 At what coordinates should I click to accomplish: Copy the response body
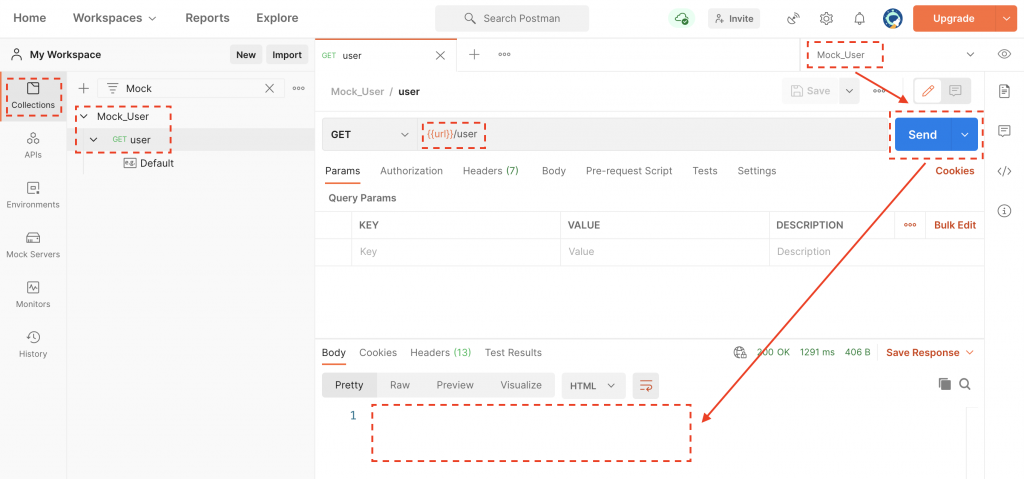pyautogui.click(x=944, y=384)
